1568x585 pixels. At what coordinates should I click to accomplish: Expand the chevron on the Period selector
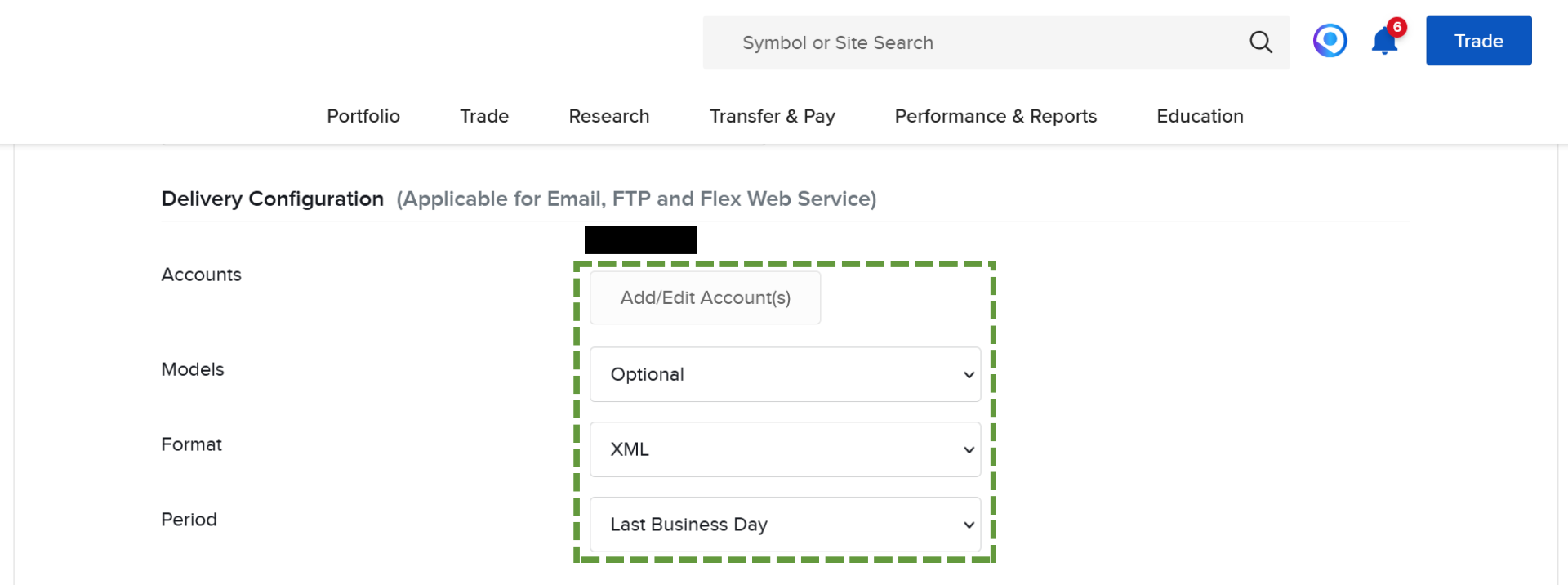[x=969, y=525]
